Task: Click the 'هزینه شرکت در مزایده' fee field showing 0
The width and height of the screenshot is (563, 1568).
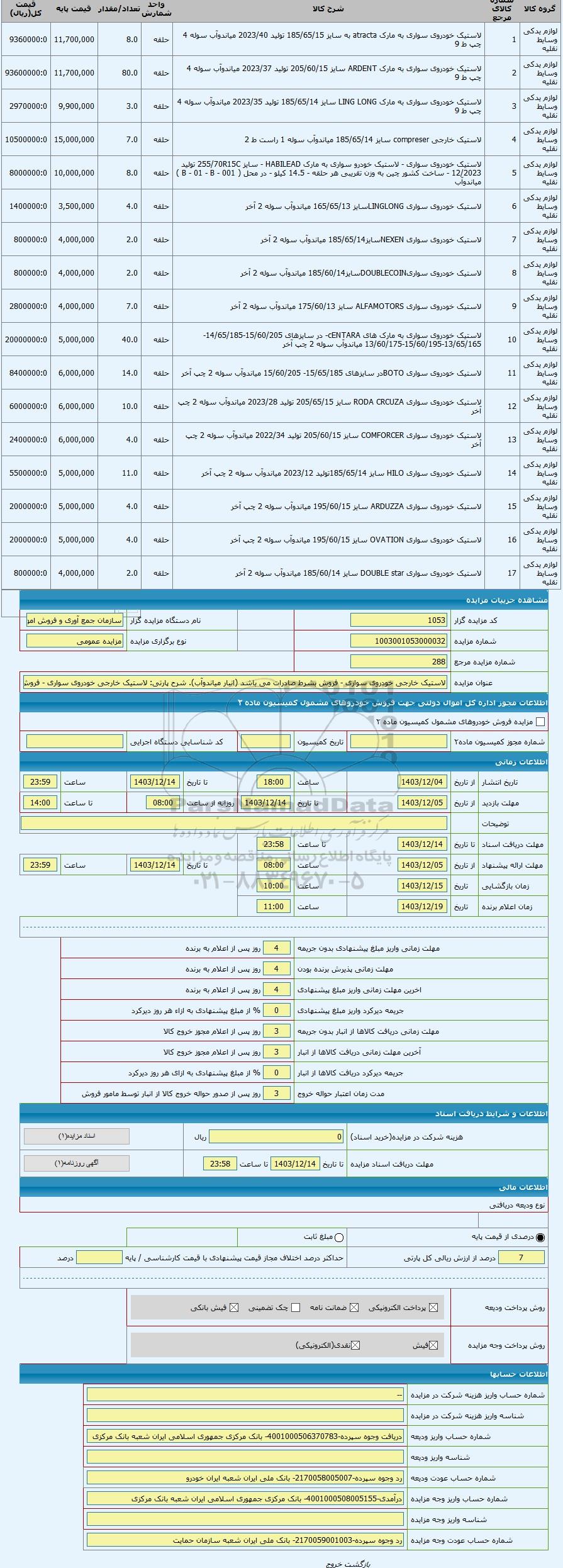Action: pyautogui.click(x=276, y=1136)
